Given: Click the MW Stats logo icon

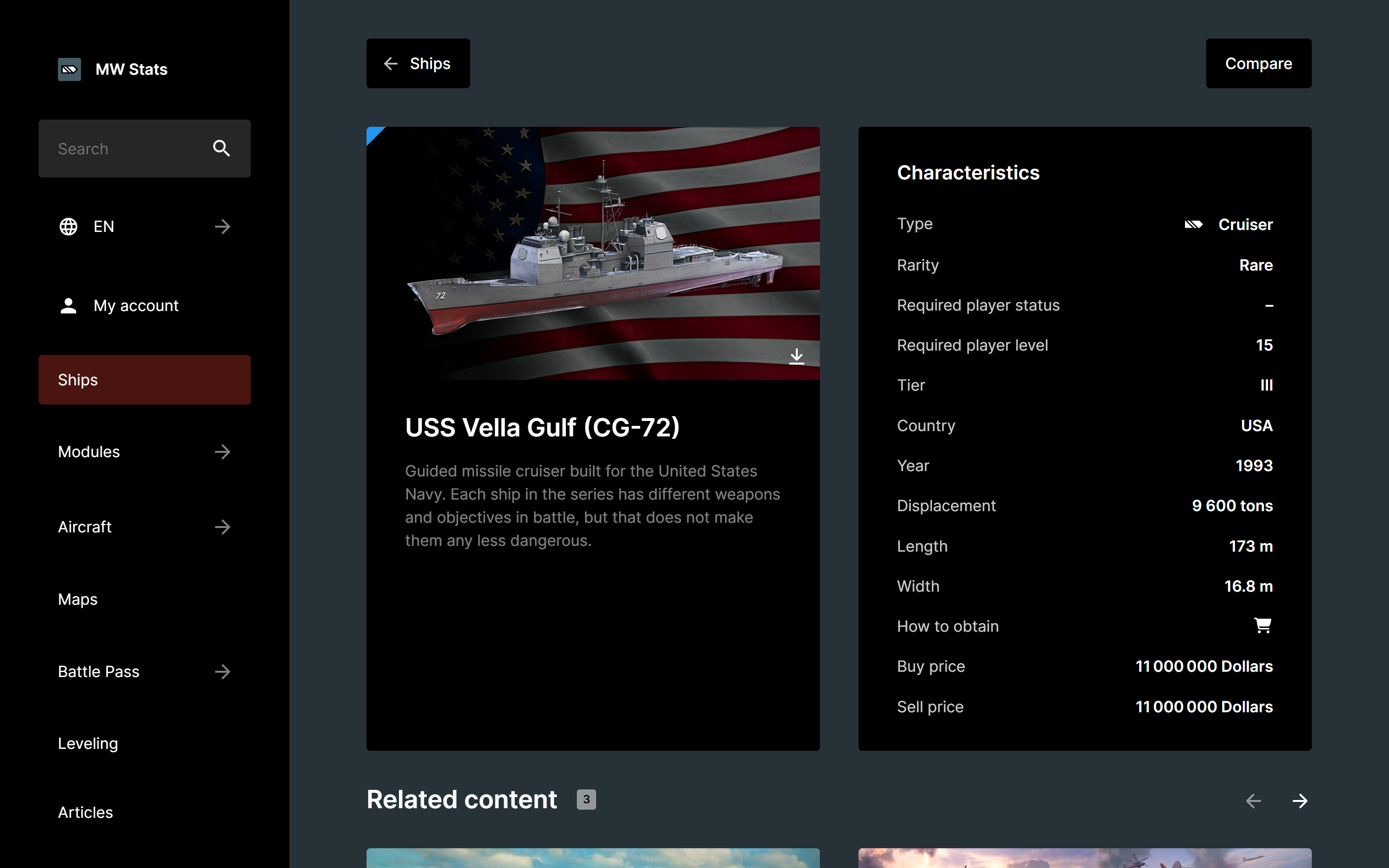Looking at the screenshot, I should point(69,69).
